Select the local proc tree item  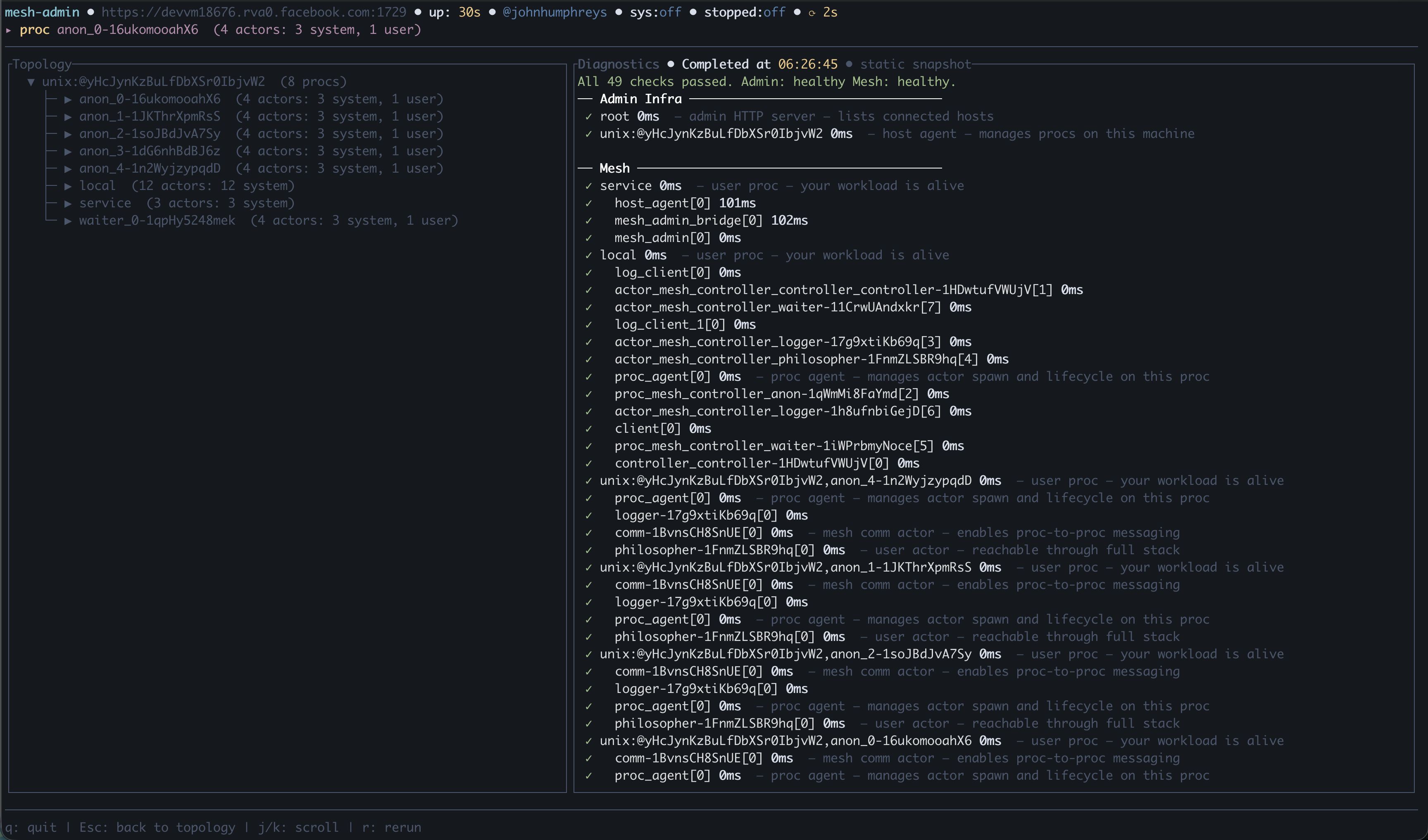(98, 186)
